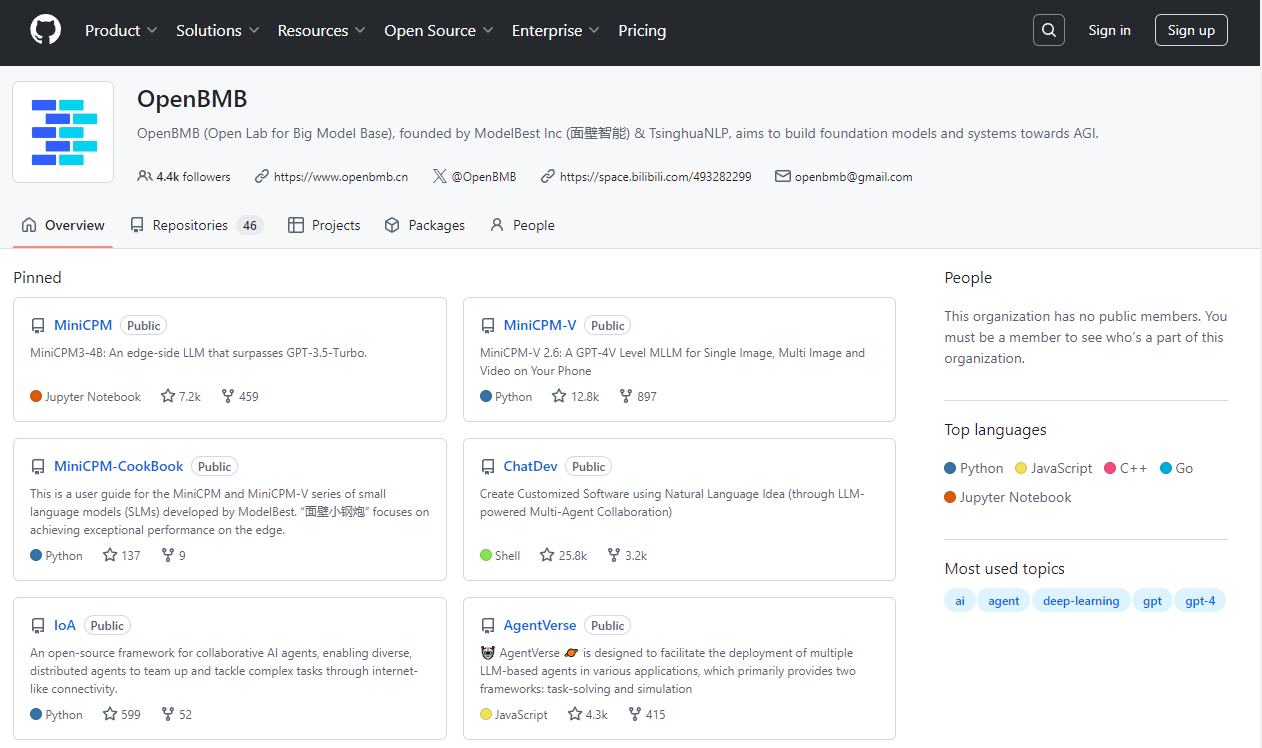
Task: Click the fork icon on AgentVerse card
Action: click(634, 714)
